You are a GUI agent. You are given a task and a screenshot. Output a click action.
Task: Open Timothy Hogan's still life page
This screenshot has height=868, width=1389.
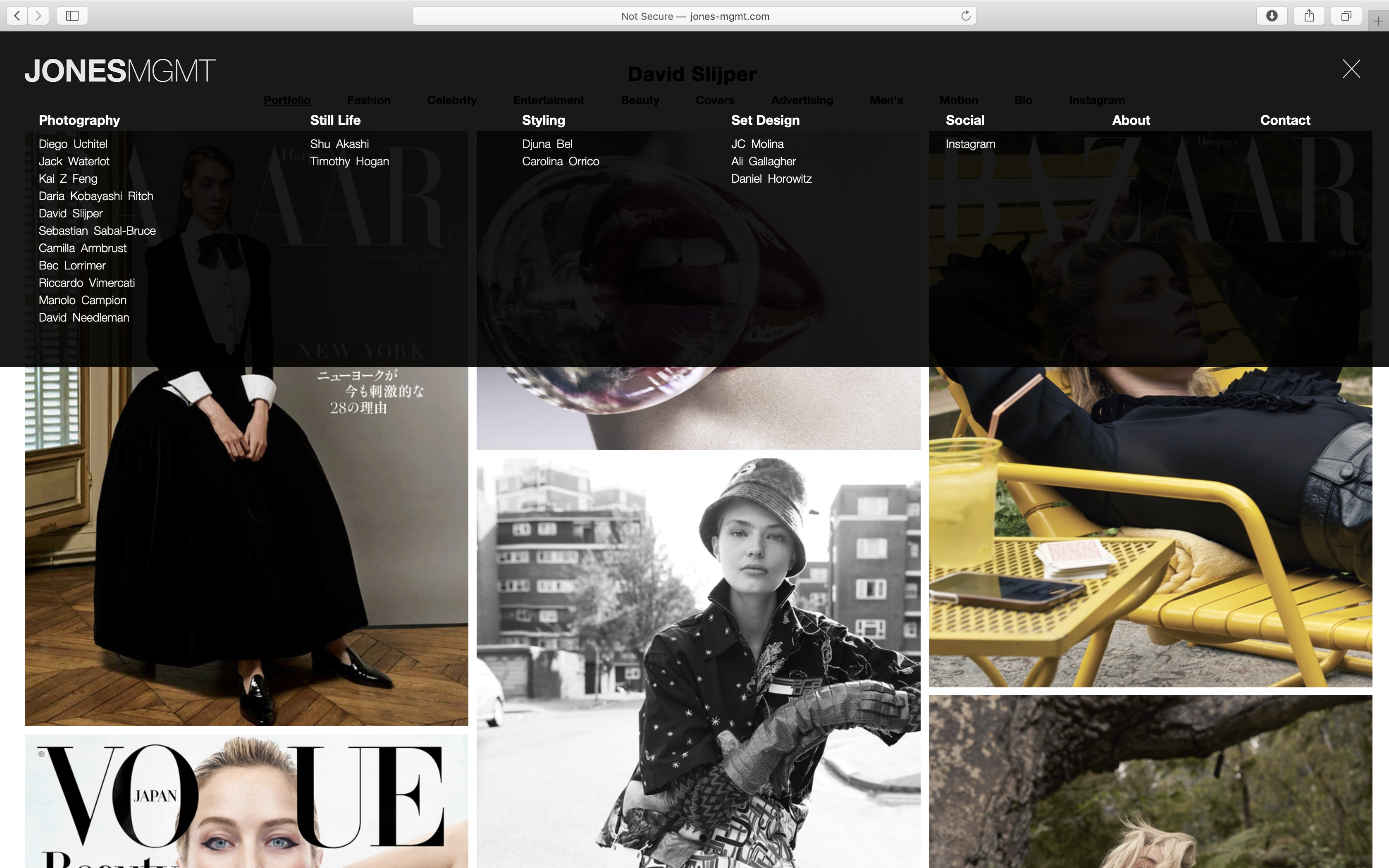point(349,161)
